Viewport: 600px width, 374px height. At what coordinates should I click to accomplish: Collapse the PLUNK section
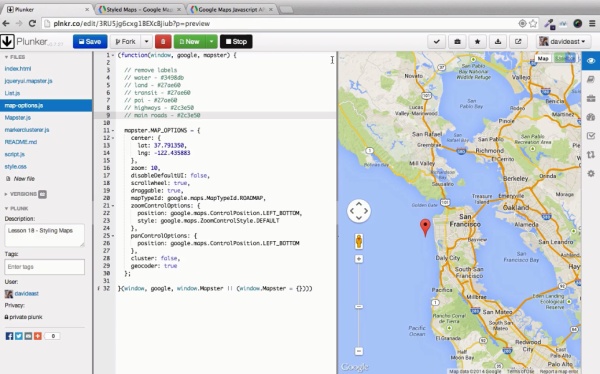pyautogui.click(x=16, y=209)
